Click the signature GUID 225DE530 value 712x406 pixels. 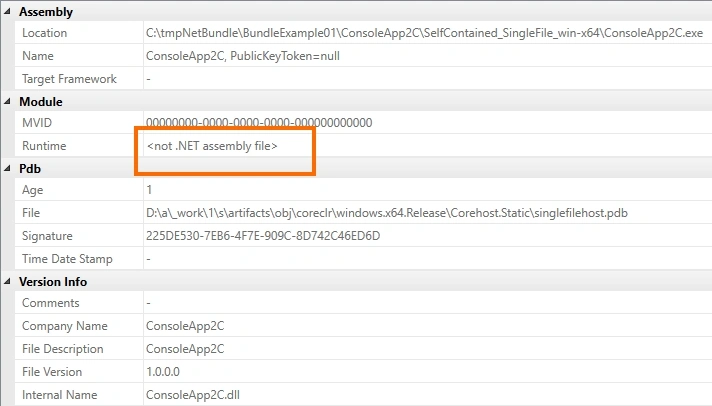pyautogui.click(x=263, y=236)
